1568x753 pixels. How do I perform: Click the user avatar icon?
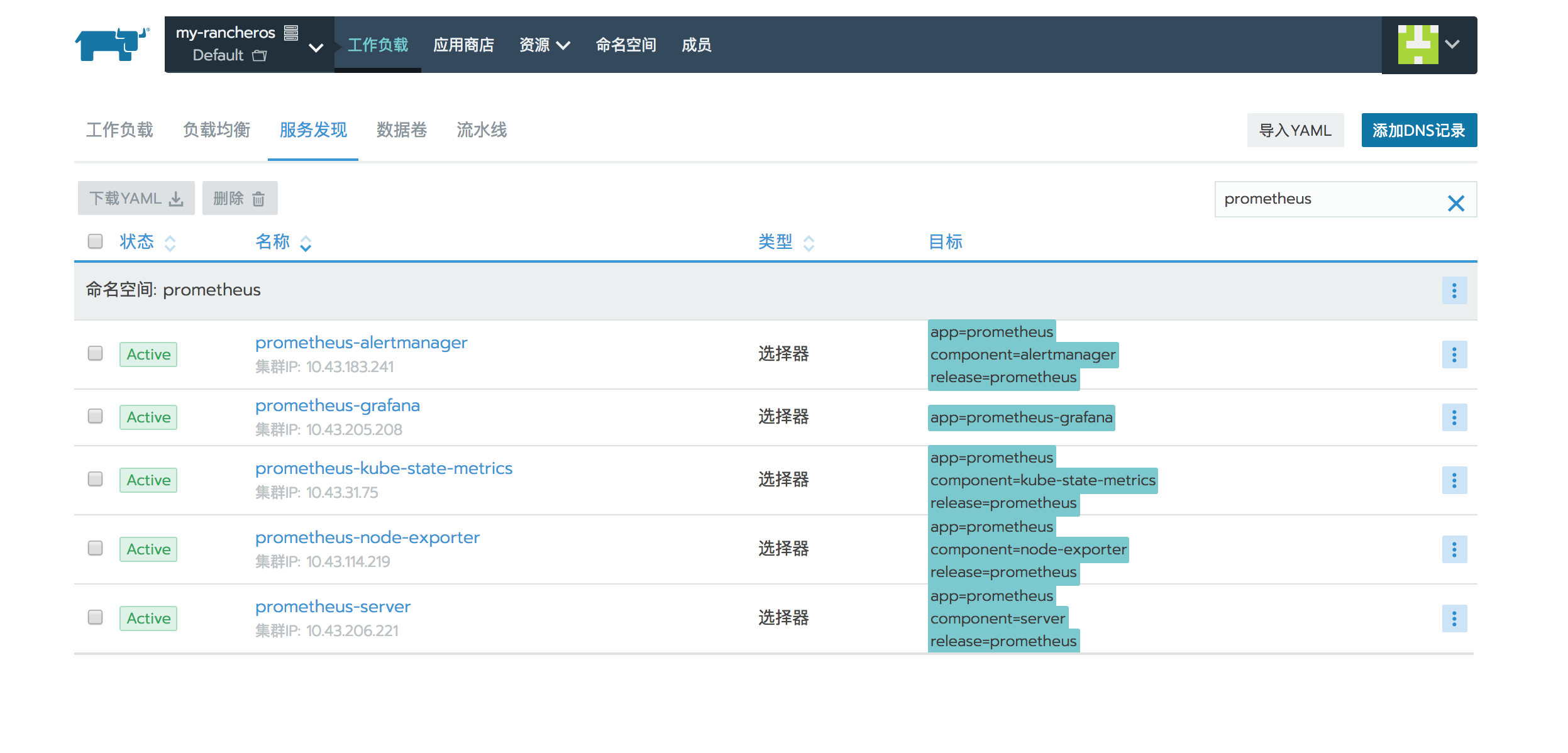coord(1418,45)
